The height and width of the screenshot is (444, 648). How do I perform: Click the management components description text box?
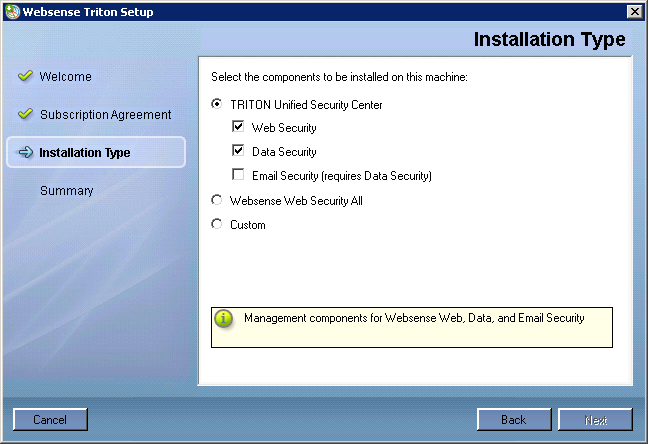coord(412,327)
